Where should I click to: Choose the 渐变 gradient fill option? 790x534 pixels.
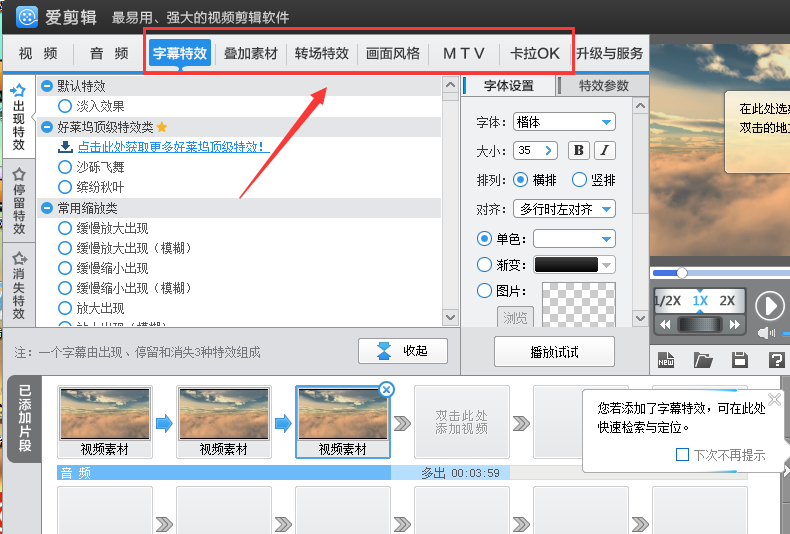[484, 264]
